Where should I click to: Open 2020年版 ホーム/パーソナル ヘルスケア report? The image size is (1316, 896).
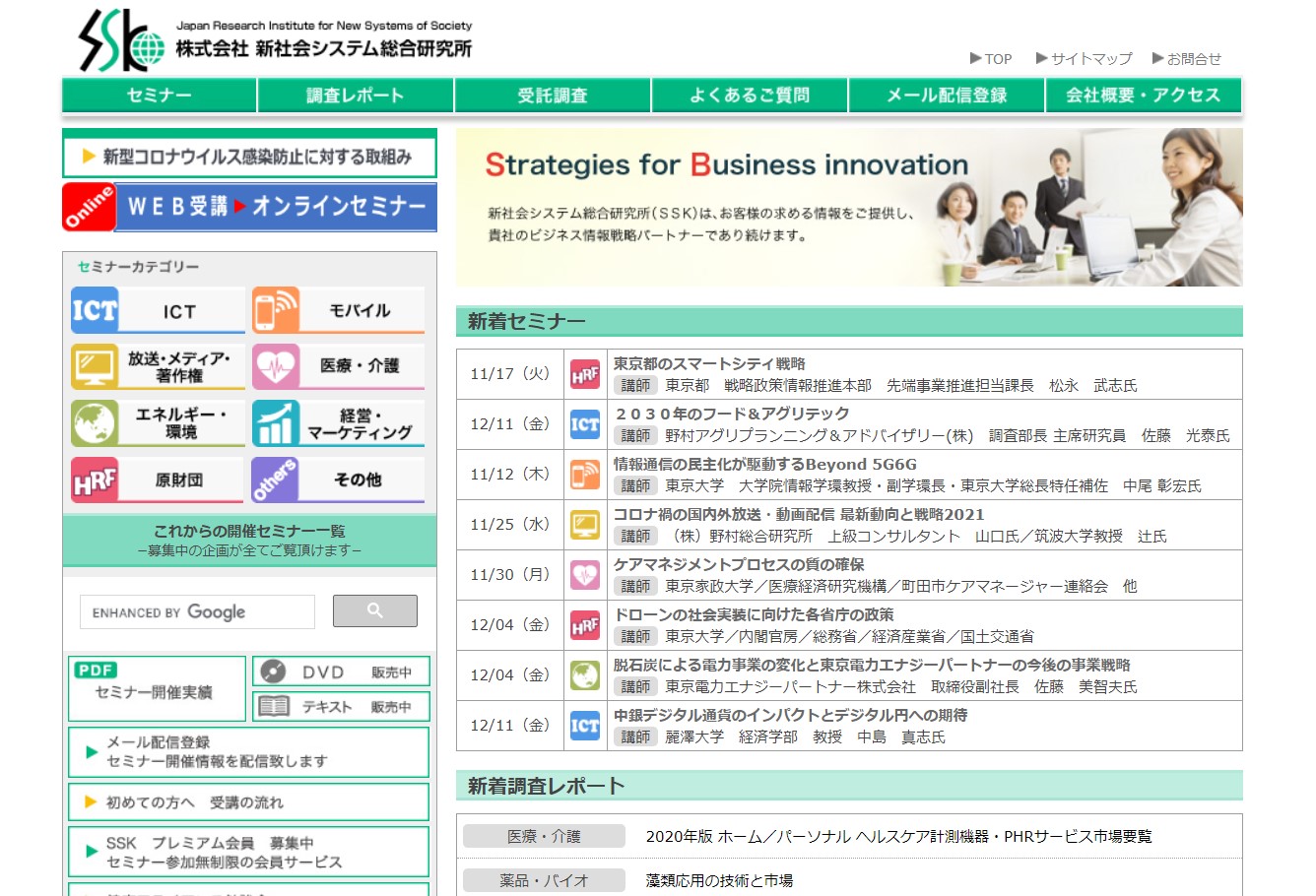[898, 836]
